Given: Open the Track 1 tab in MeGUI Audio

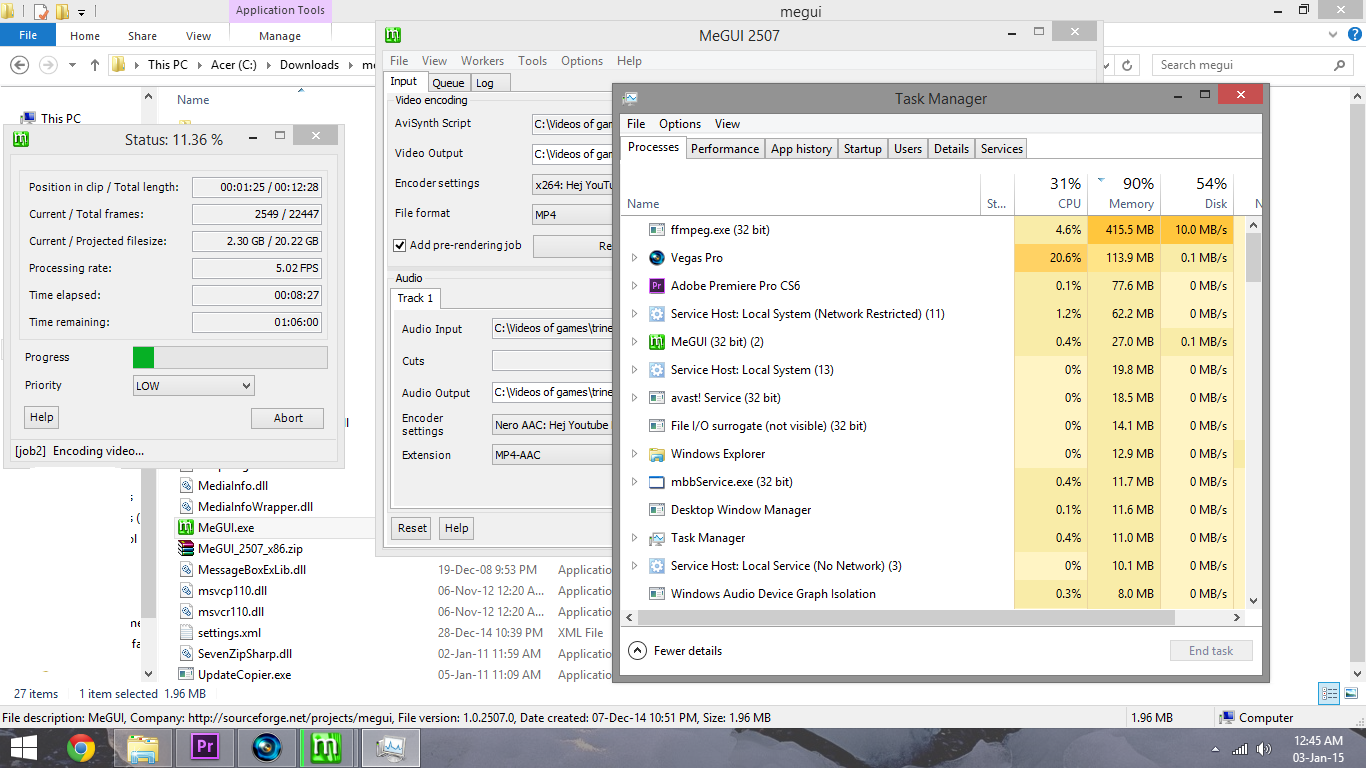Looking at the screenshot, I should tap(416, 298).
